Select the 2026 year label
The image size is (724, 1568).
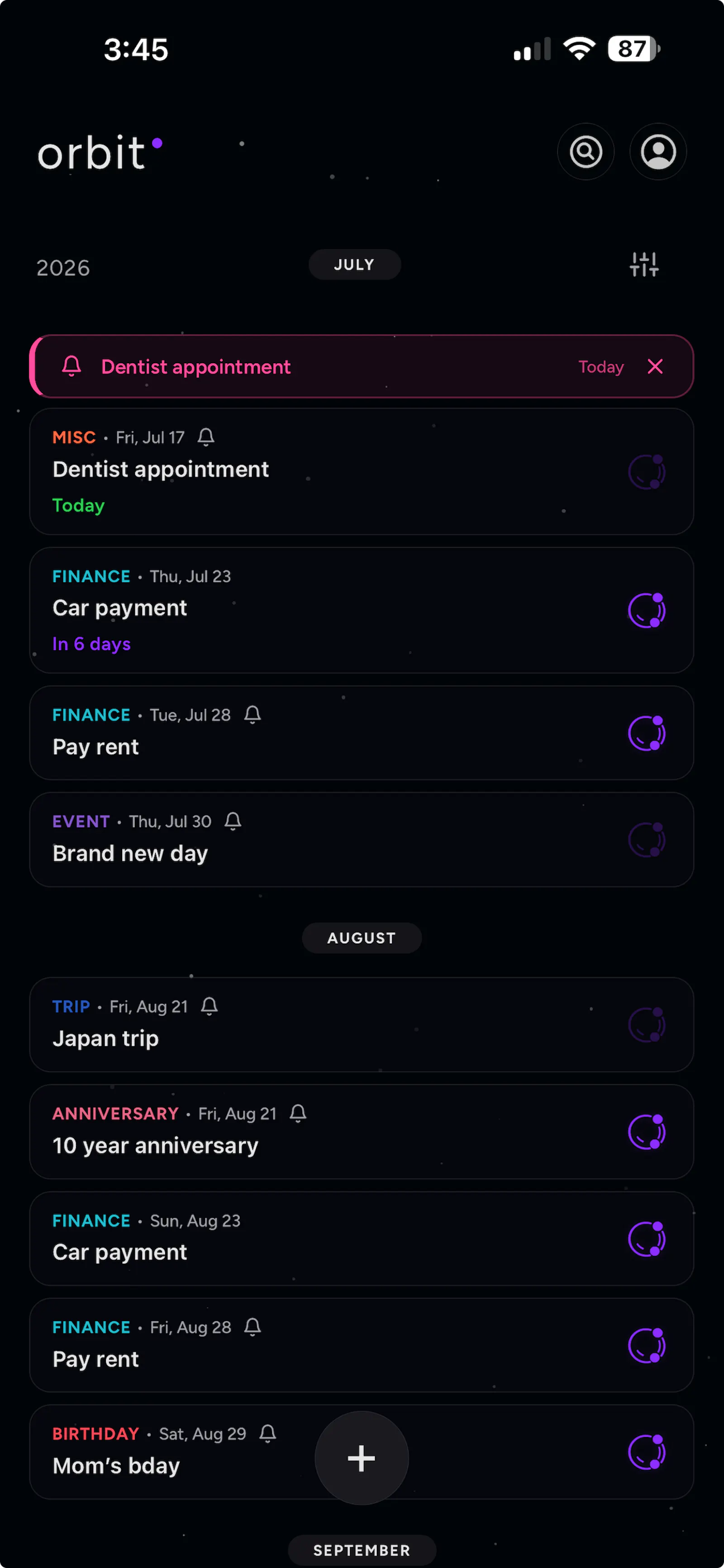pos(63,268)
